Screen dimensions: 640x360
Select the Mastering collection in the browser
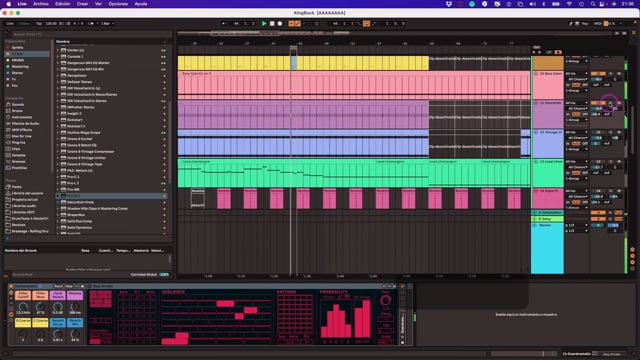tap(20, 67)
